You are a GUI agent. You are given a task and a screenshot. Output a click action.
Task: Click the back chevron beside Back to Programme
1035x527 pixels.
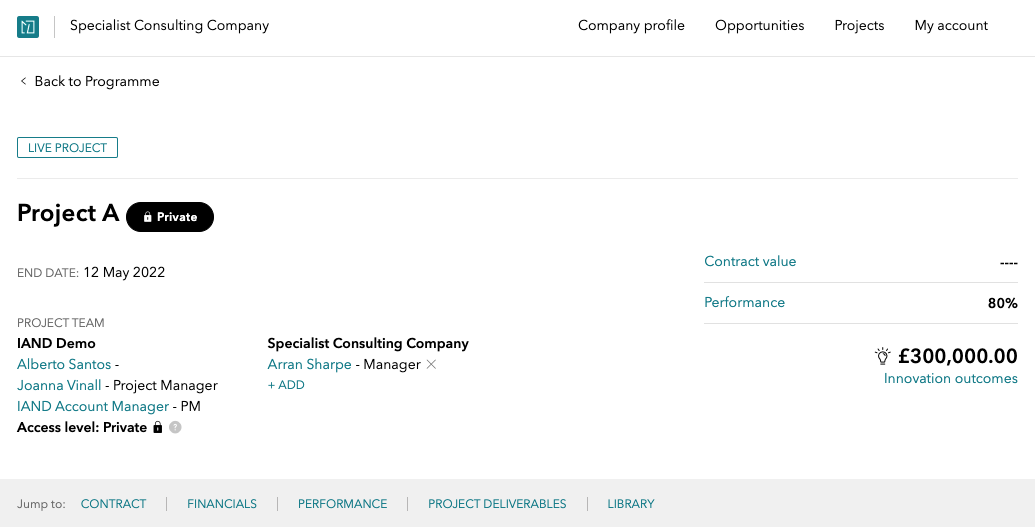[23, 81]
